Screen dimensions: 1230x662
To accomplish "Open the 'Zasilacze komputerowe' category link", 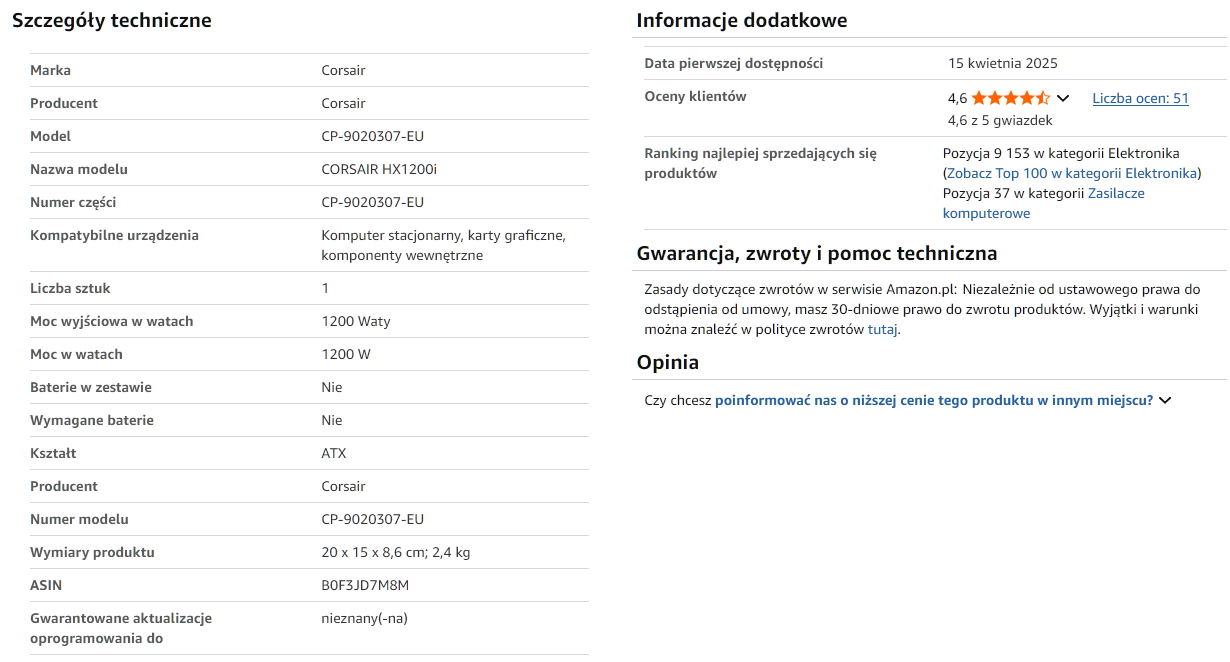I will pyautogui.click(x=1044, y=203).
